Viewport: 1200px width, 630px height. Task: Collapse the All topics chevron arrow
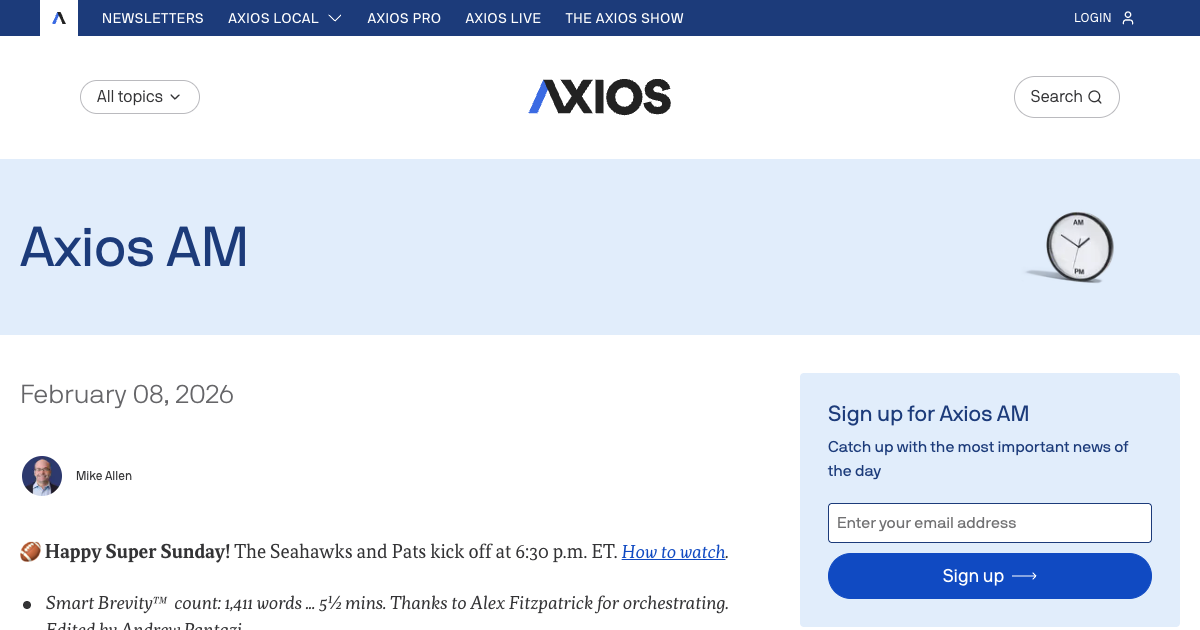(x=175, y=97)
